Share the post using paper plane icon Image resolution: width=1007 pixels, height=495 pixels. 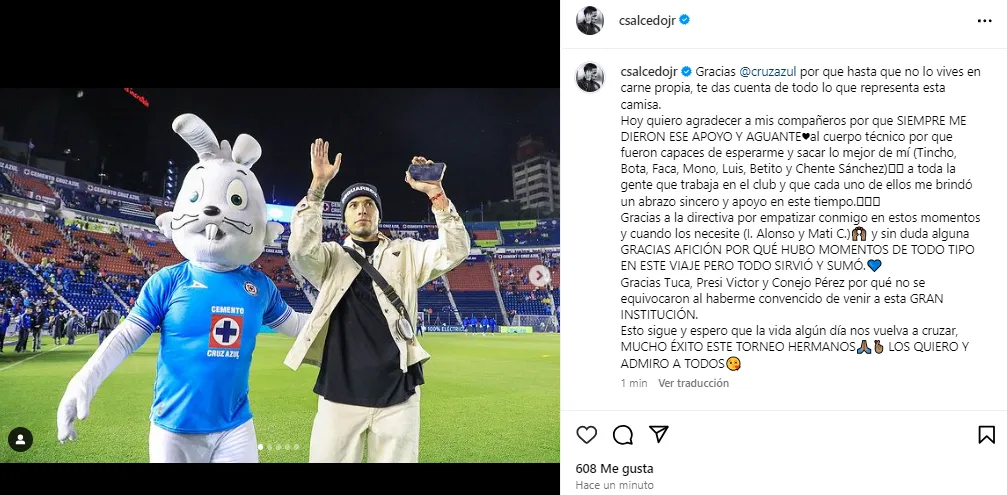[658, 434]
